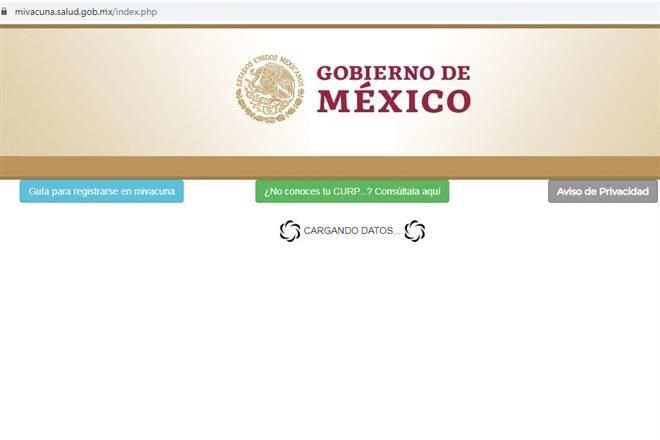Click the right loading spinner icon

415,231
